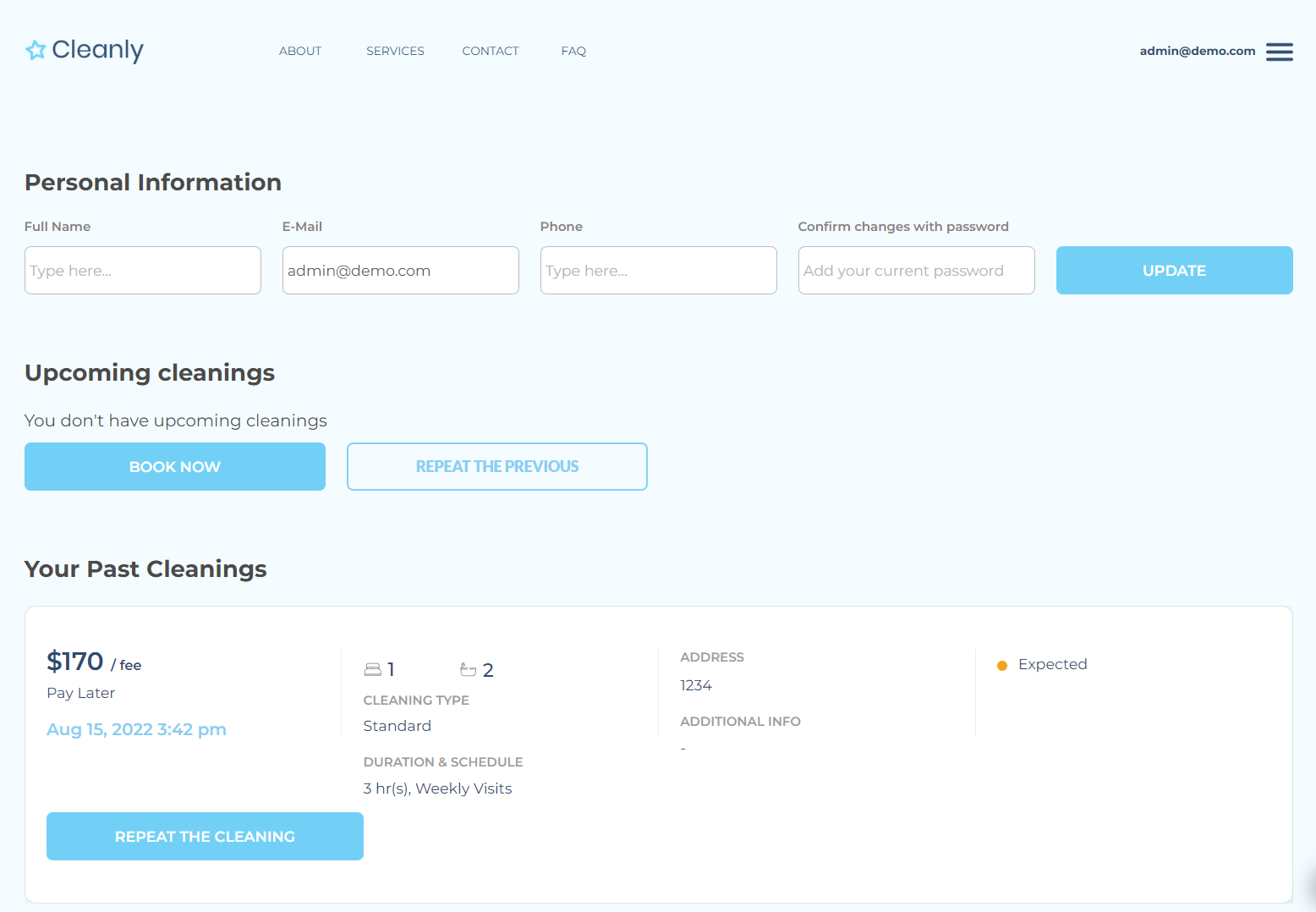Click the bathroom count icon

468,670
